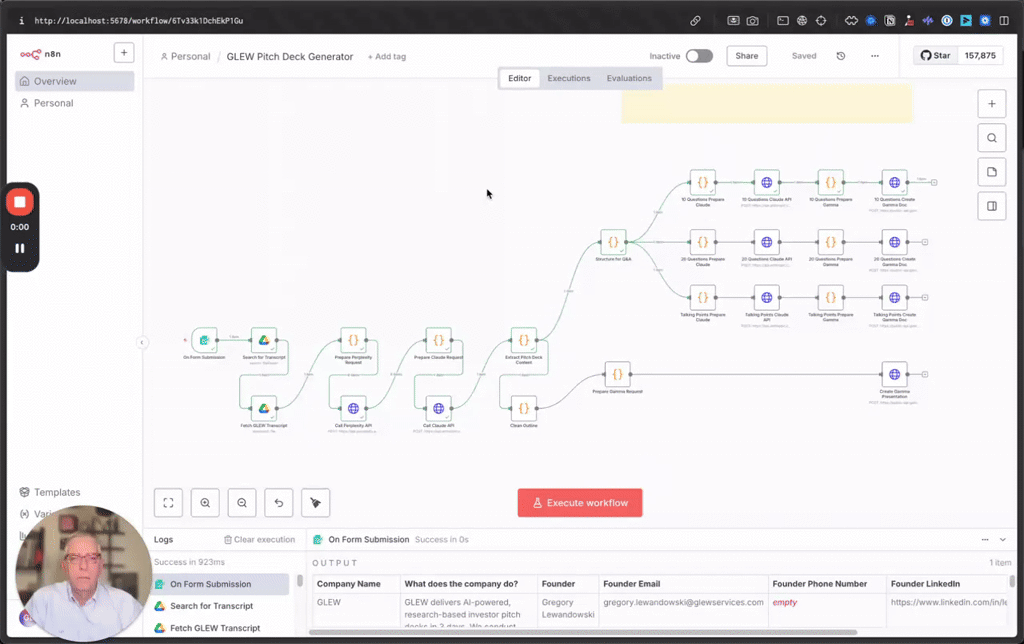Screen dimensions: 1024x644
Task: Open workflow options three-dots menu
Action: [x=875, y=56]
